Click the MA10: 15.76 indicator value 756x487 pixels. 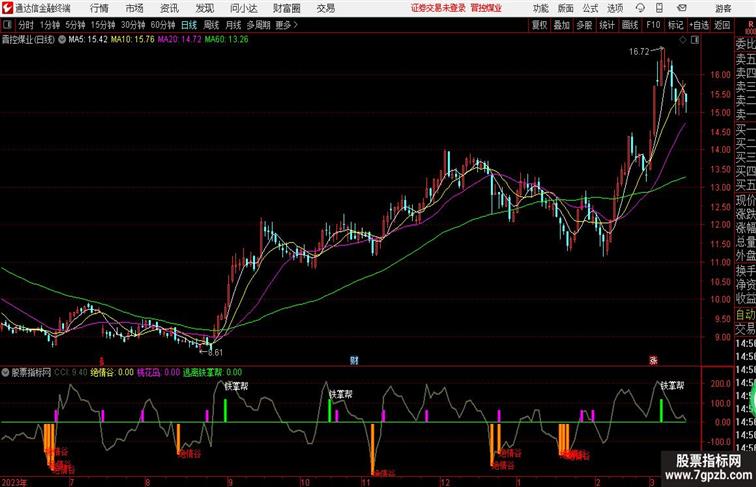click(133, 40)
